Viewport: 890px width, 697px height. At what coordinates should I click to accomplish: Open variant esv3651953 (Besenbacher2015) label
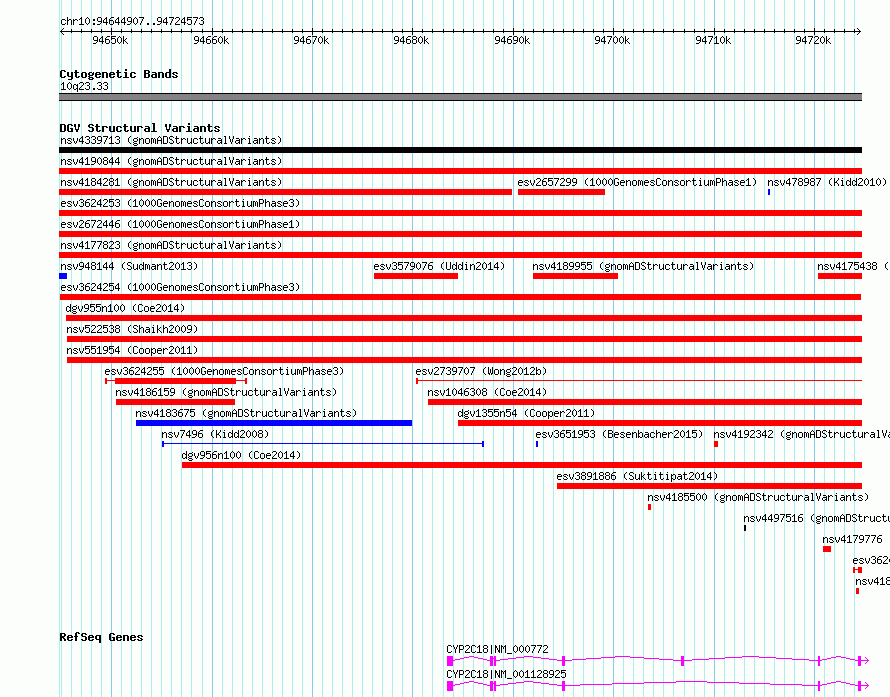pyautogui.click(x=619, y=434)
